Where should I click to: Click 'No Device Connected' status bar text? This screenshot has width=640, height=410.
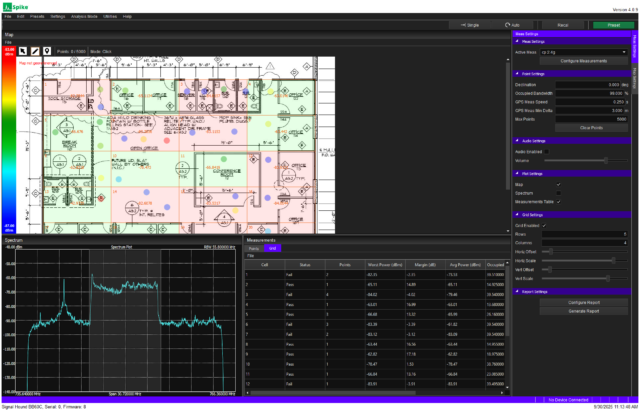(568, 400)
